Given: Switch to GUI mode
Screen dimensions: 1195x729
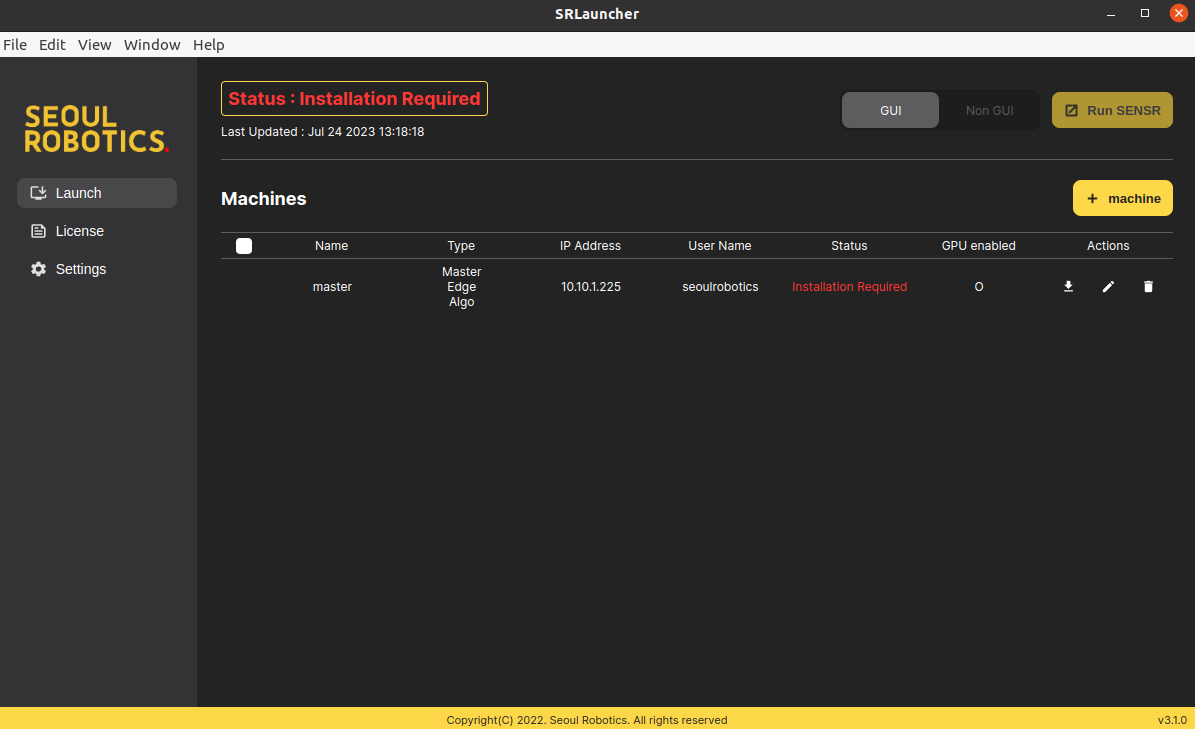Looking at the screenshot, I should pos(890,110).
